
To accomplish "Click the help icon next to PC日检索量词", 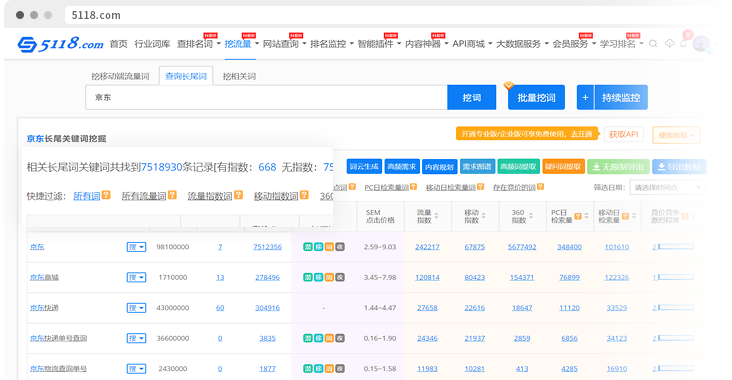I will 414,187.
